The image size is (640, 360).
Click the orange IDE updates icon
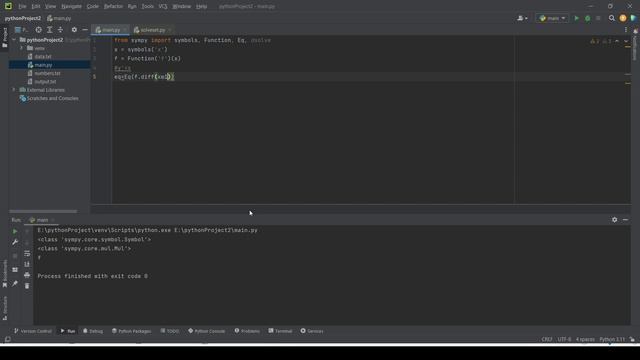tap(622, 18)
